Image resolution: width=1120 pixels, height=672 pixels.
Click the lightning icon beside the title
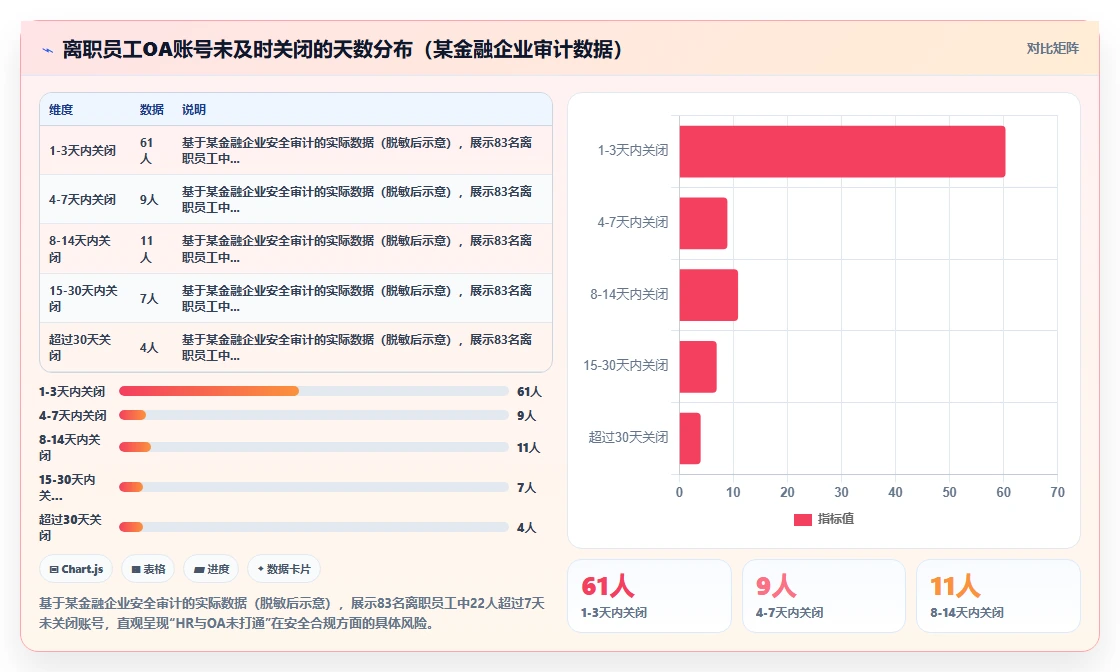48,50
